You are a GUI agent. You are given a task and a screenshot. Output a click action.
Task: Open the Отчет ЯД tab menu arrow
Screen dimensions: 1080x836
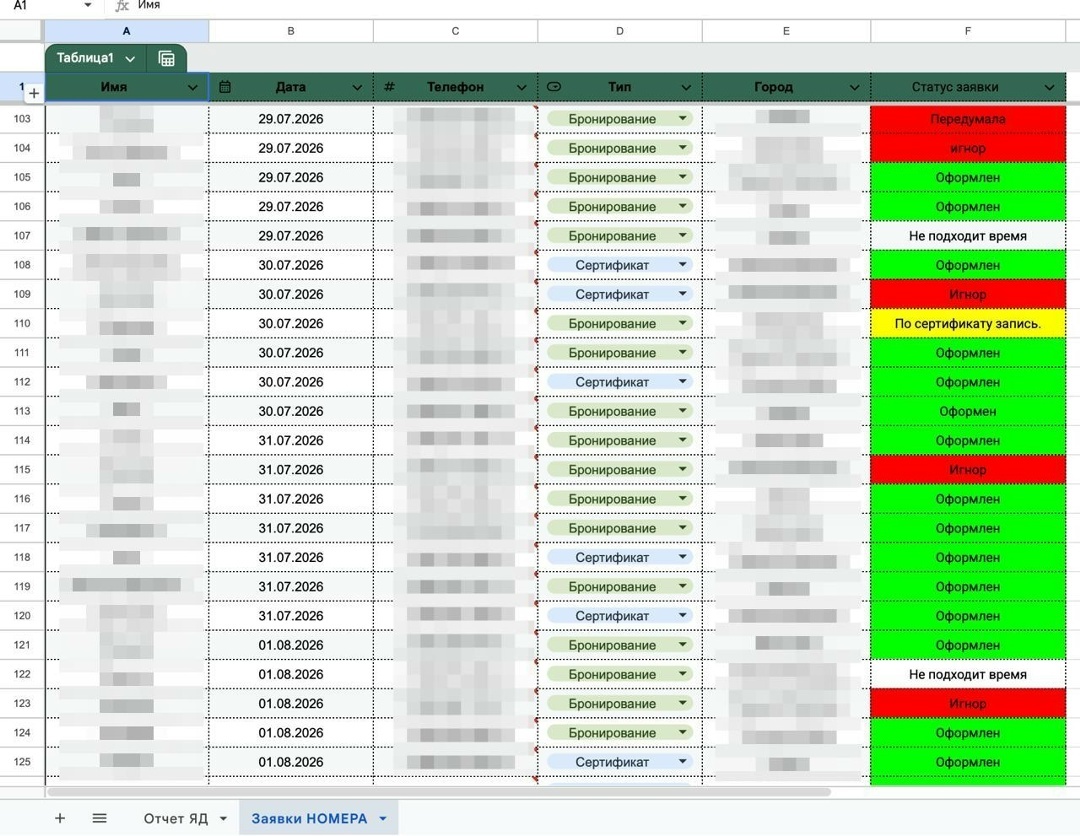(x=223, y=819)
